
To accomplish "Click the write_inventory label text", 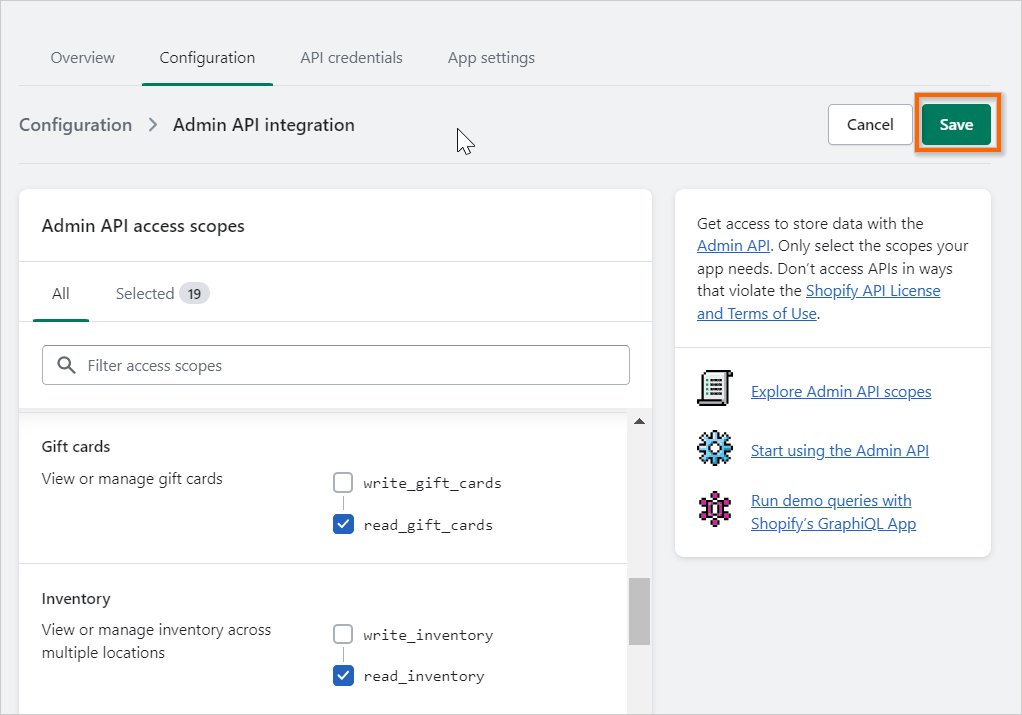I will coord(428,635).
